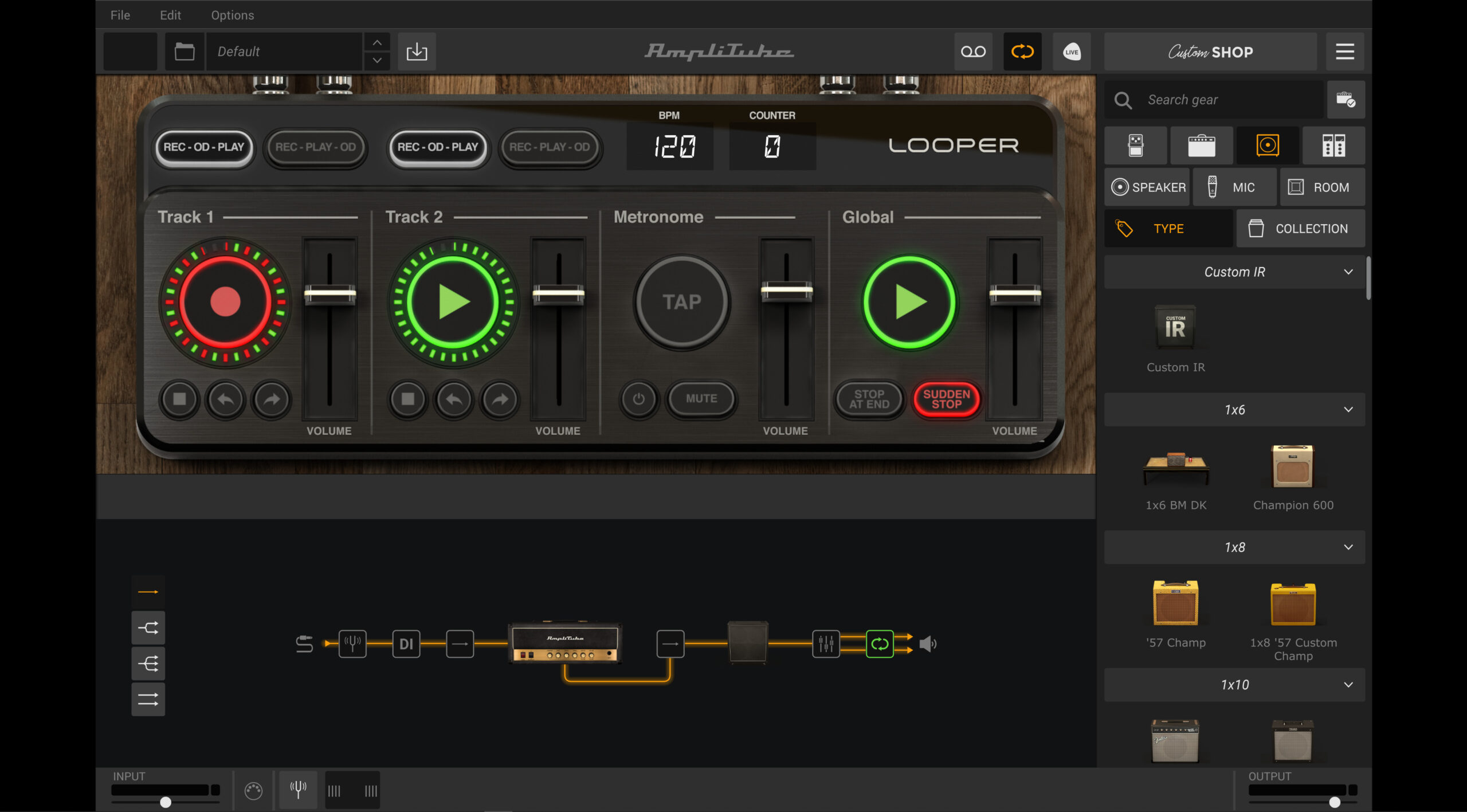
Task: Switch to the ROOM tab
Action: [x=1323, y=187]
